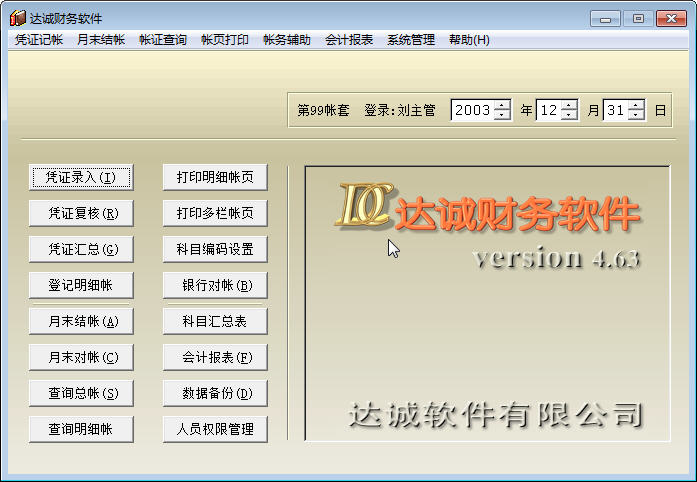Click the 凭证复核(R) button
Viewport: 697px width, 482px height.
tap(81, 213)
